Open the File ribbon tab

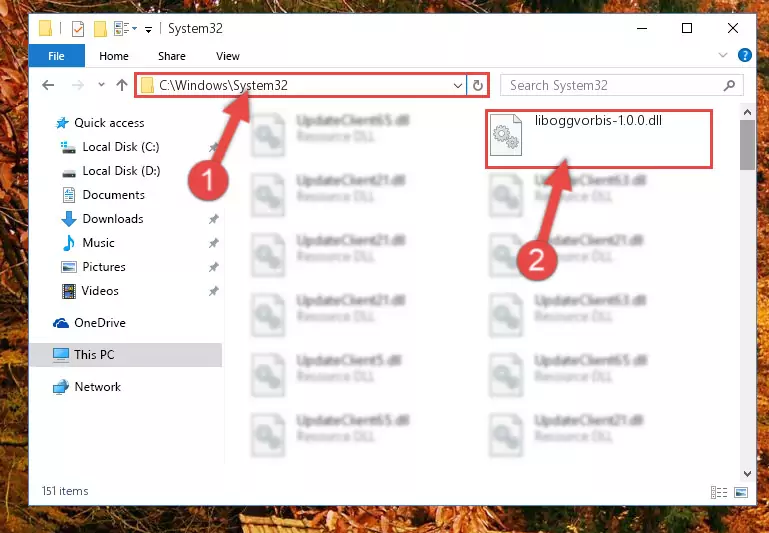point(56,56)
